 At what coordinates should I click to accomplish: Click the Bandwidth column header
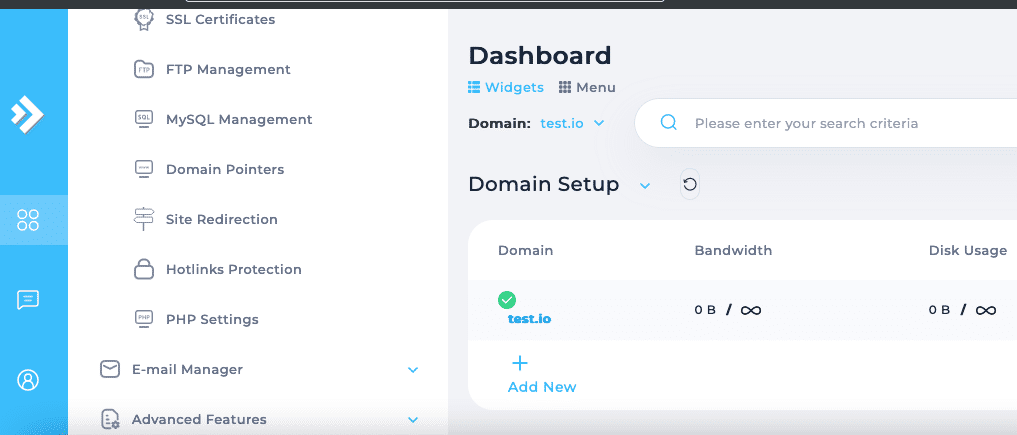pyautogui.click(x=733, y=250)
